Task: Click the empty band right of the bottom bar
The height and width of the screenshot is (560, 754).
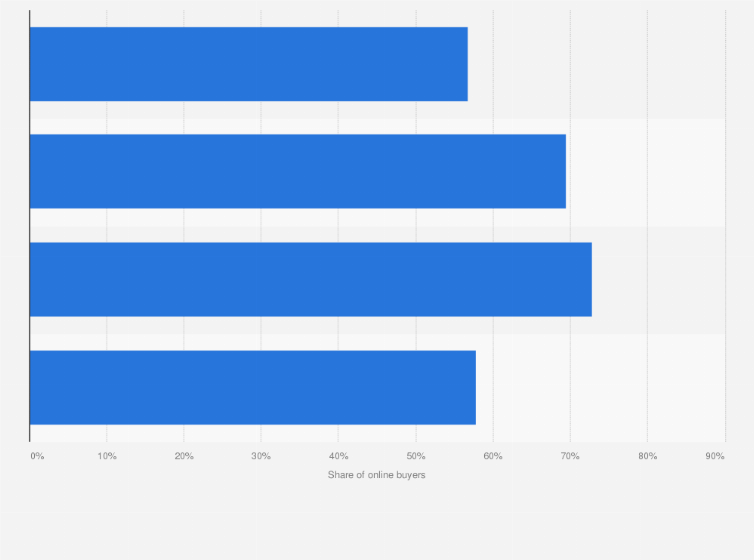Action: (600, 387)
